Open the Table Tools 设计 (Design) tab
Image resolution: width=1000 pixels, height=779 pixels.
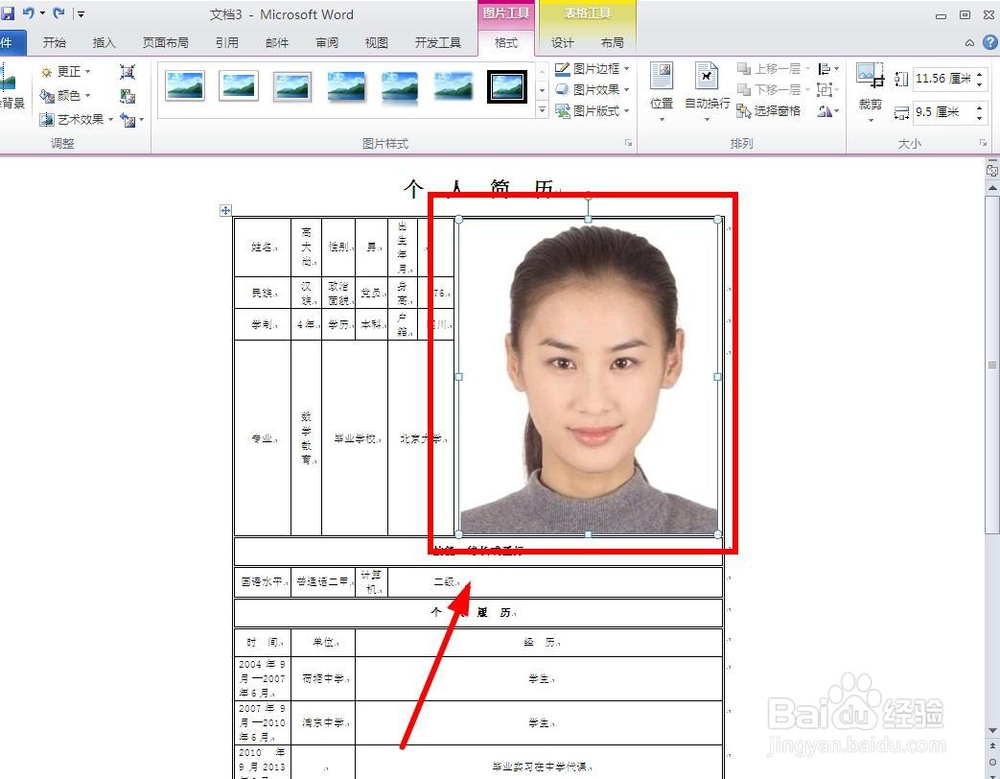tap(562, 42)
